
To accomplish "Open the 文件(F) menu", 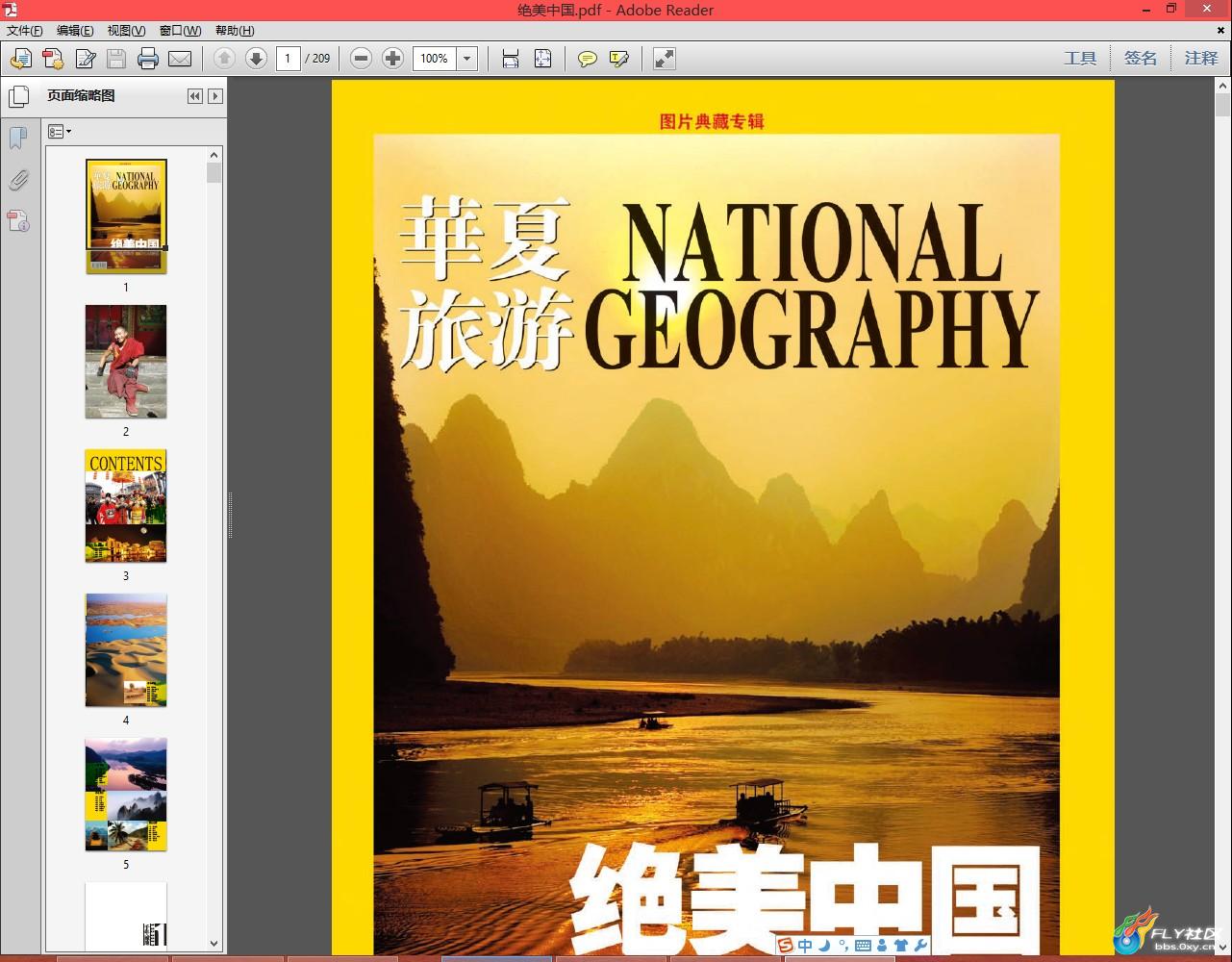I will click(x=24, y=31).
